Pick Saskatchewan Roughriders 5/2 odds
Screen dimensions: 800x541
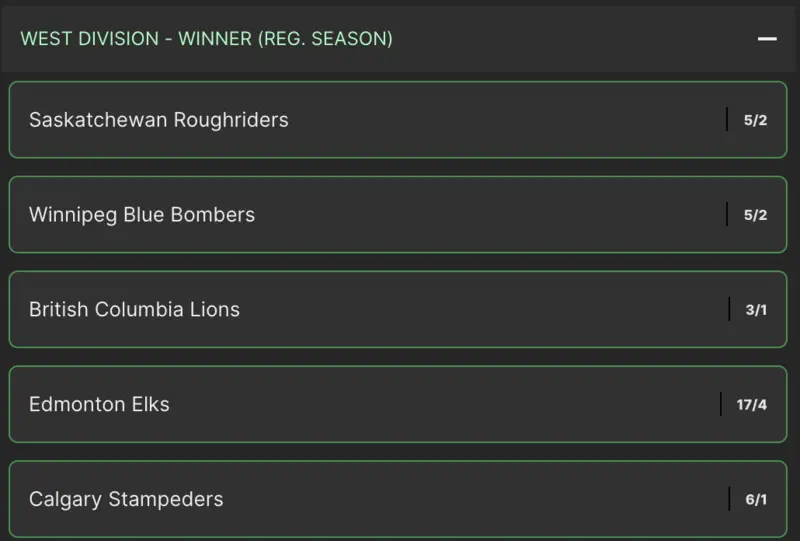tap(755, 120)
